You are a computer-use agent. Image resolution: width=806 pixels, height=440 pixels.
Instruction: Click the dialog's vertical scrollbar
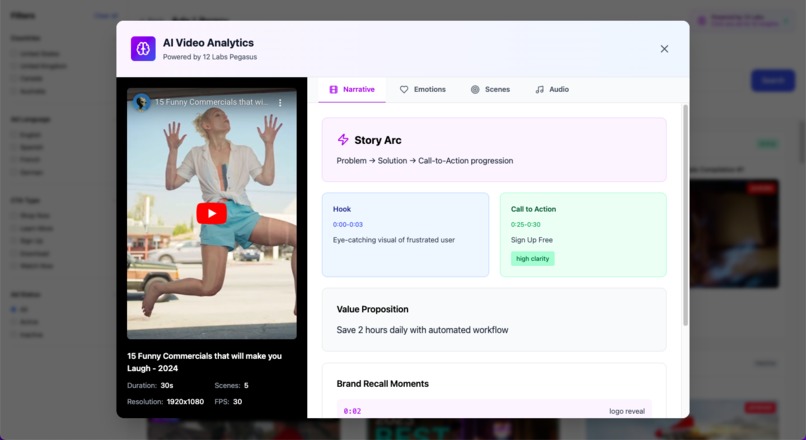click(685, 215)
